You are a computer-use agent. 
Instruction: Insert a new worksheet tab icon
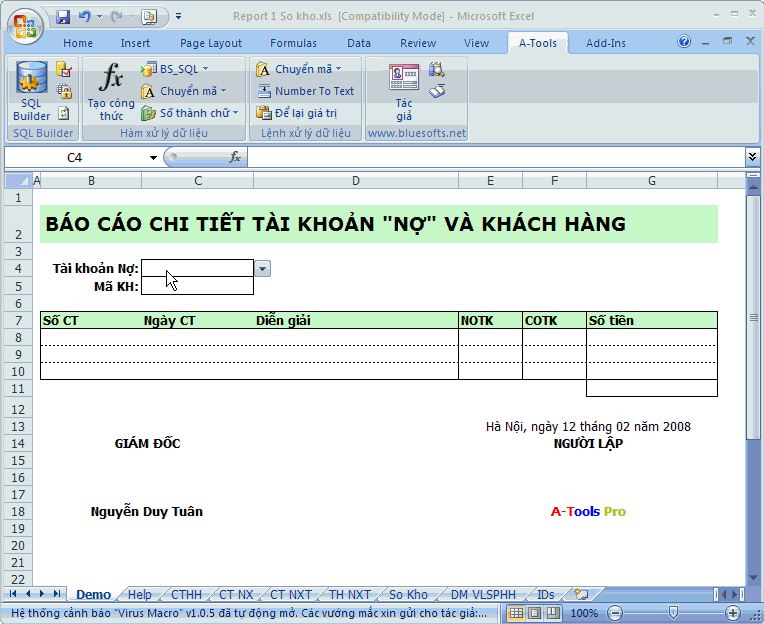click(x=579, y=595)
